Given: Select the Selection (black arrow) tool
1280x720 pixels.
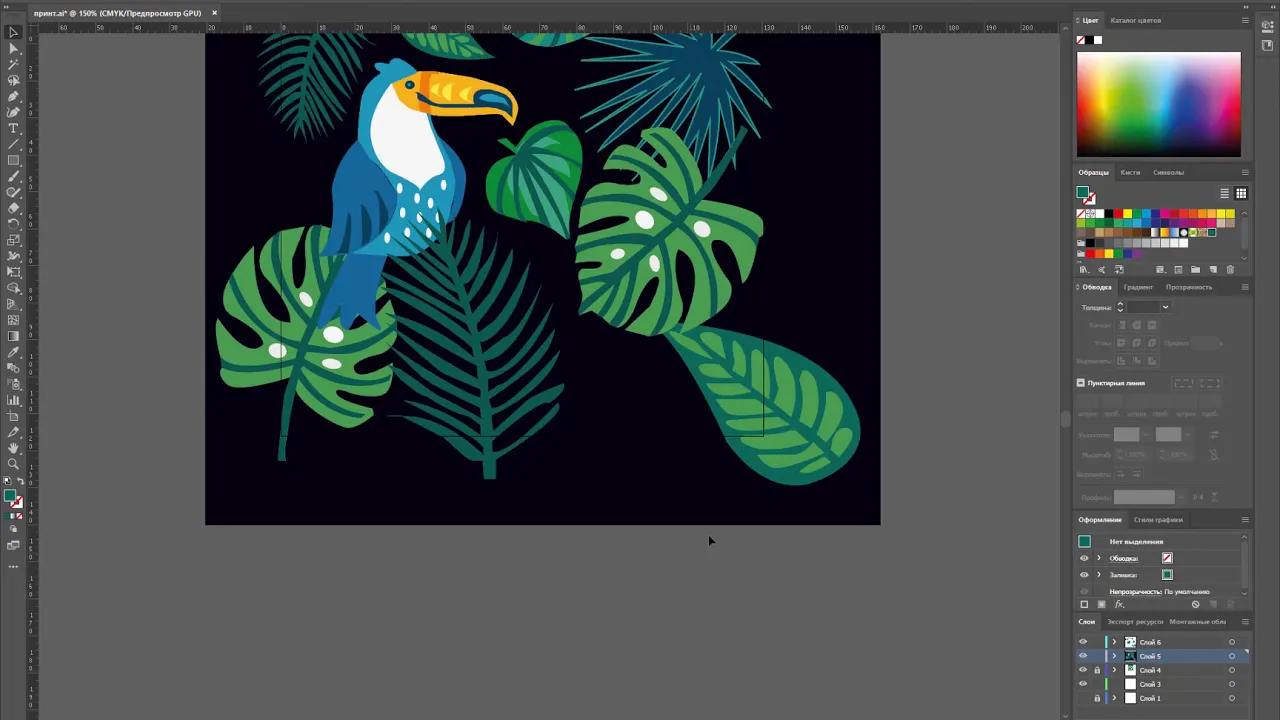Looking at the screenshot, I should tap(13, 32).
